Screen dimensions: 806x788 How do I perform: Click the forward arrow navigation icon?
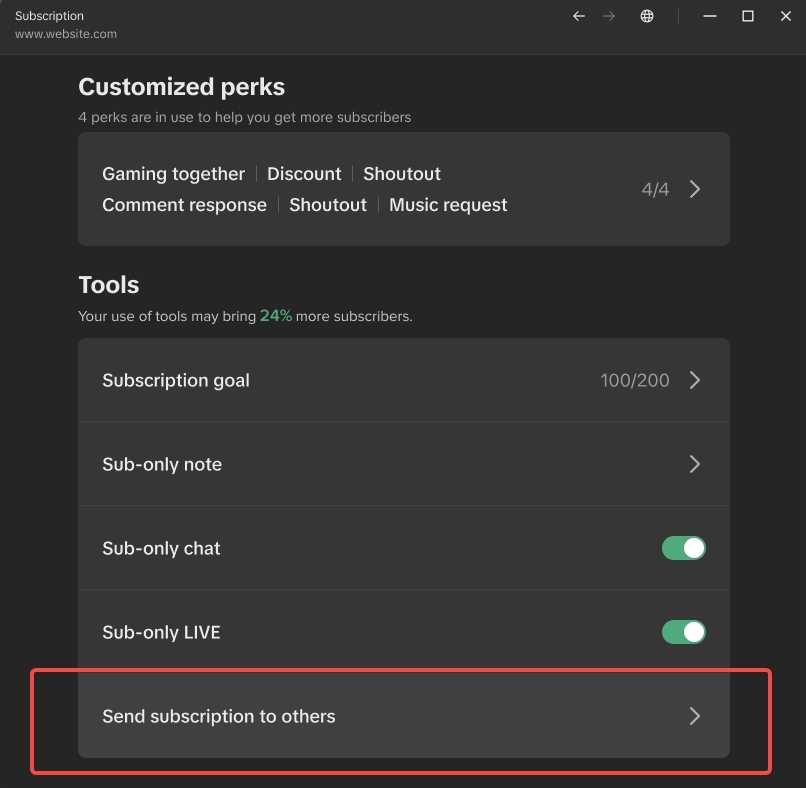[x=609, y=16]
